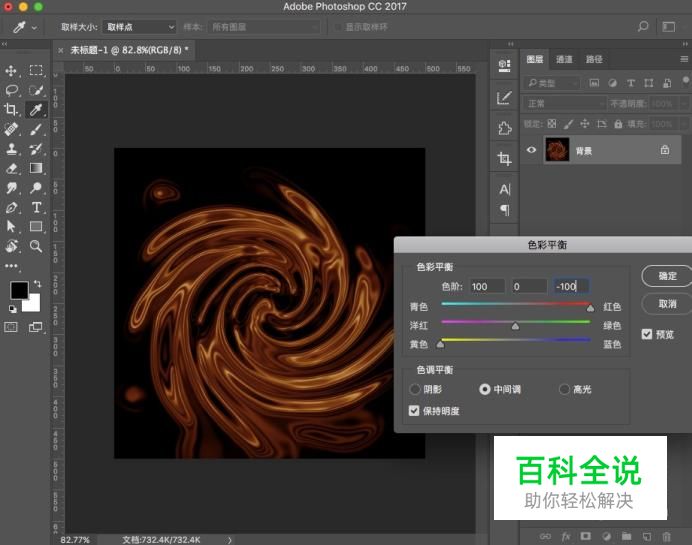This screenshot has width=692, height=545.
Task: Select the 阴影 shadows radio button
Action: tap(415, 389)
